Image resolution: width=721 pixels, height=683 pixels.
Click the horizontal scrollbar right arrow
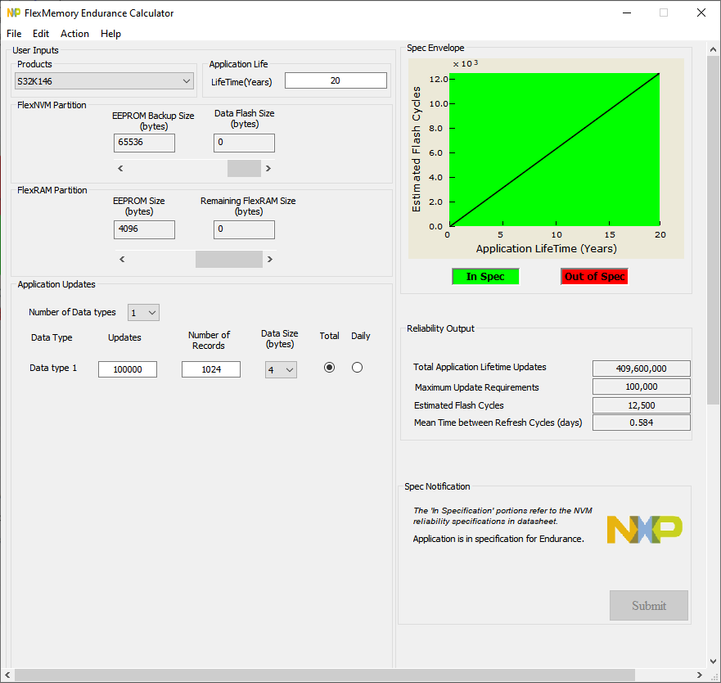[x=699, y=675]
